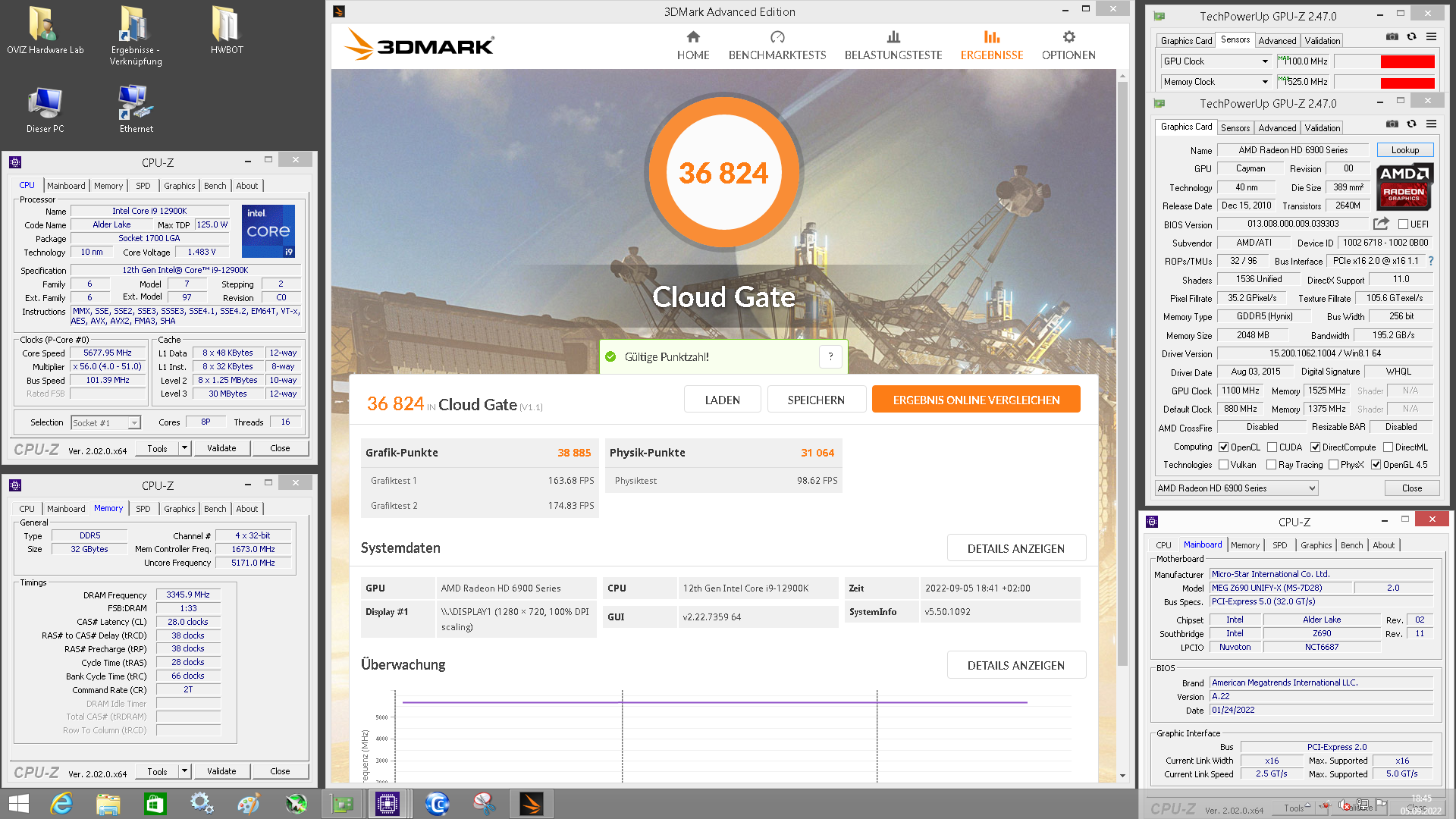Click the 3DMark logo in the header

coord(419,45)
